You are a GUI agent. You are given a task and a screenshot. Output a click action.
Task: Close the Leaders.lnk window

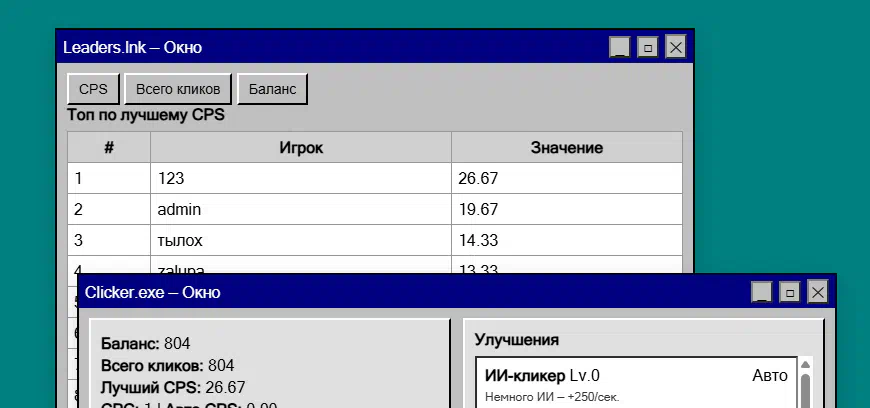click(x=675, y=47)
